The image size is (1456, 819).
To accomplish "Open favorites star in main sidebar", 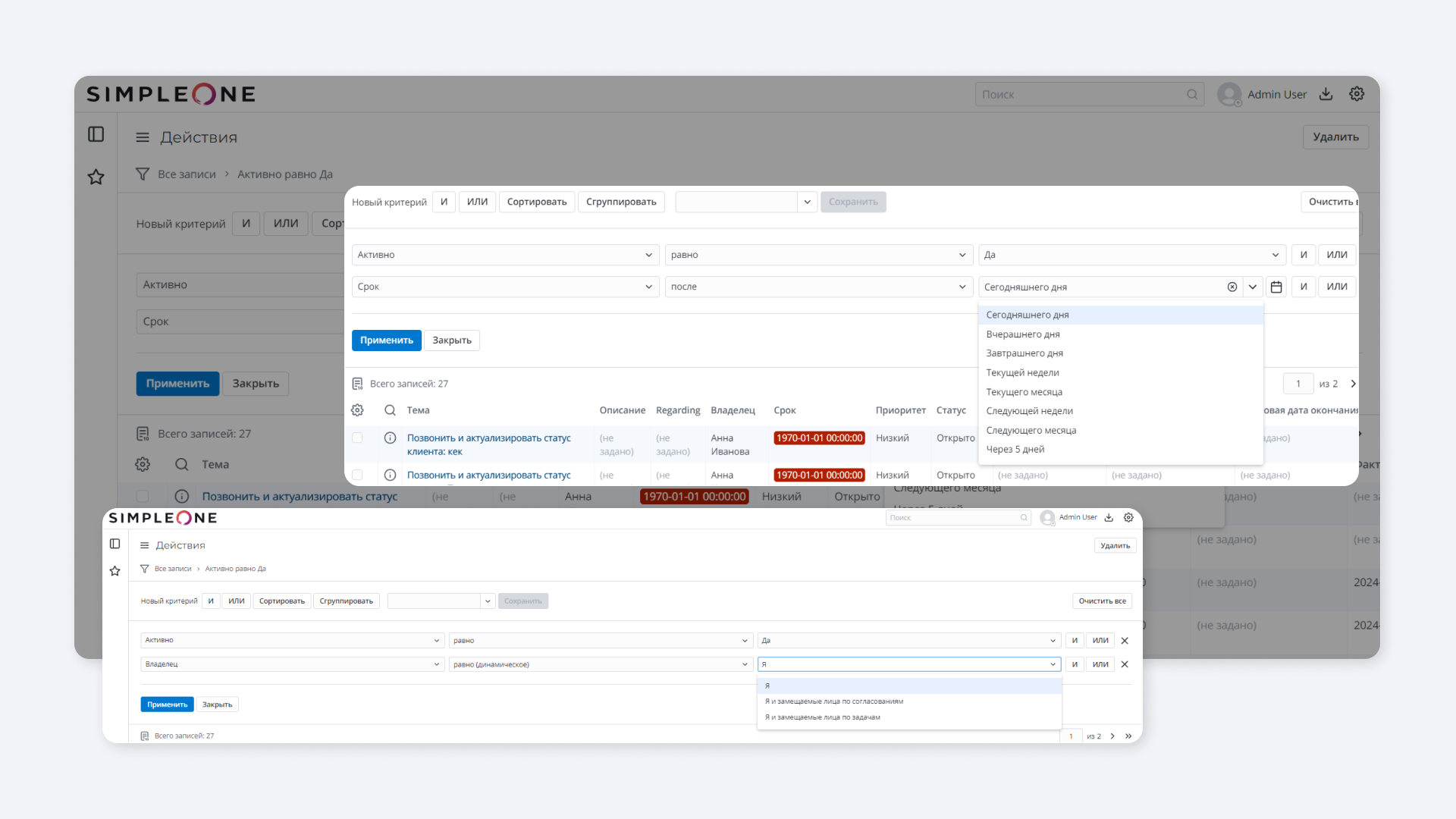I will (x=96, y=177).
